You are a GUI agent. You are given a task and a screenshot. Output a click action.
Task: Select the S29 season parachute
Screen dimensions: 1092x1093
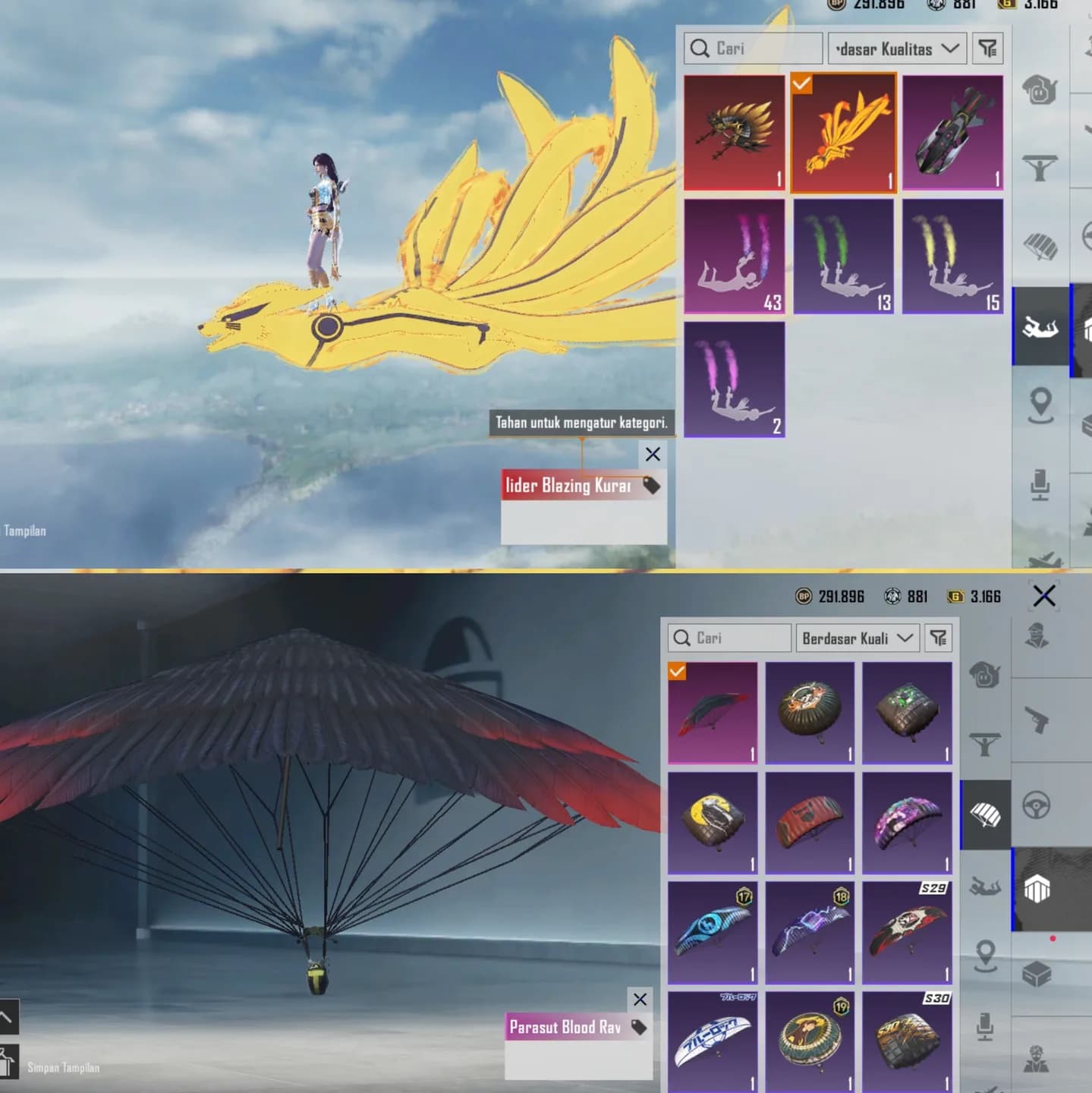(907, 932)
